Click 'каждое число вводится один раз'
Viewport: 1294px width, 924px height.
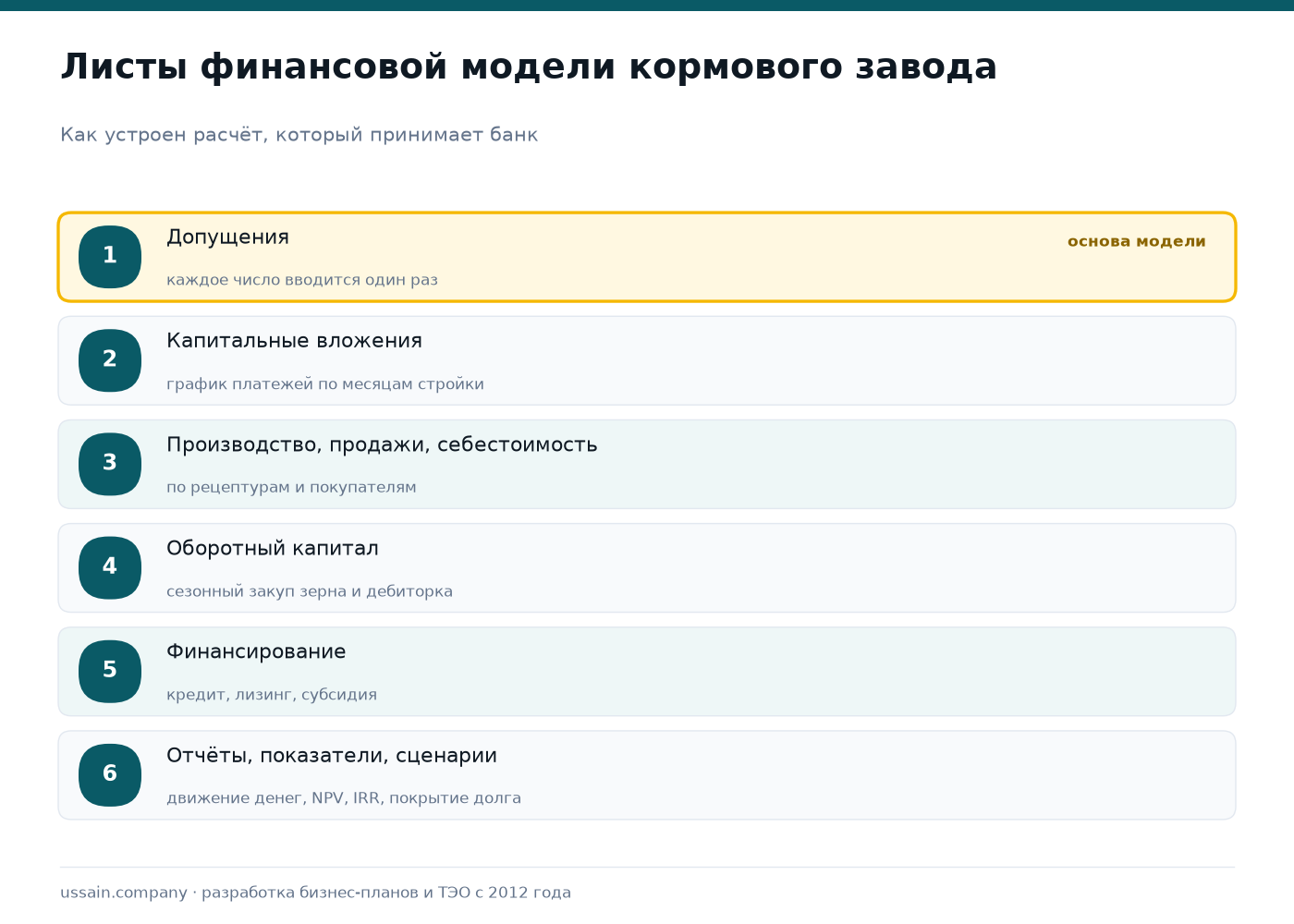point(302,280)
